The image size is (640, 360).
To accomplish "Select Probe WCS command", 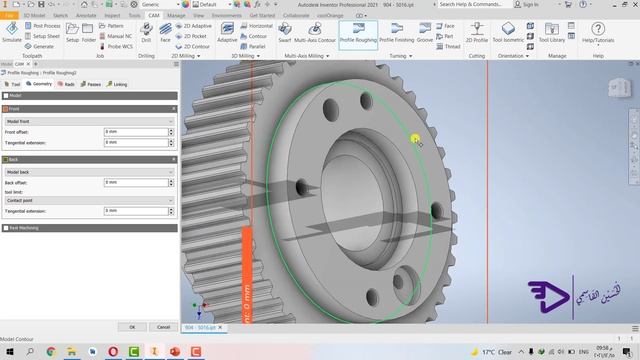I will pyautogui.click(x=116, y=47).
